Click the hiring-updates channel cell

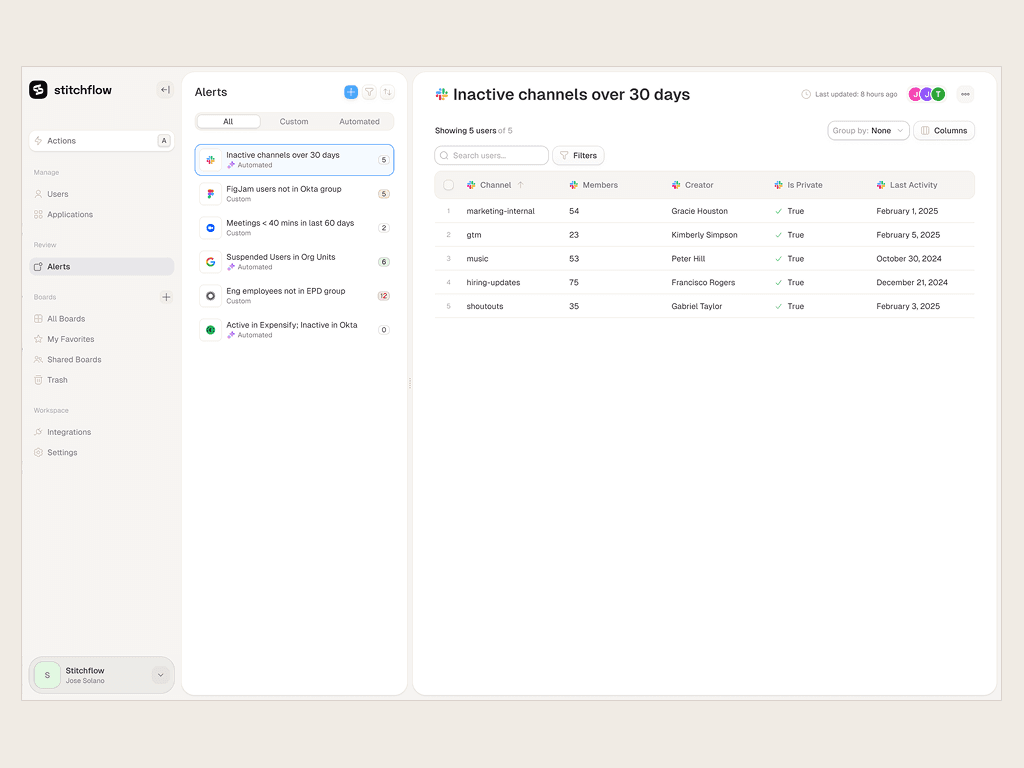[493, 283]
